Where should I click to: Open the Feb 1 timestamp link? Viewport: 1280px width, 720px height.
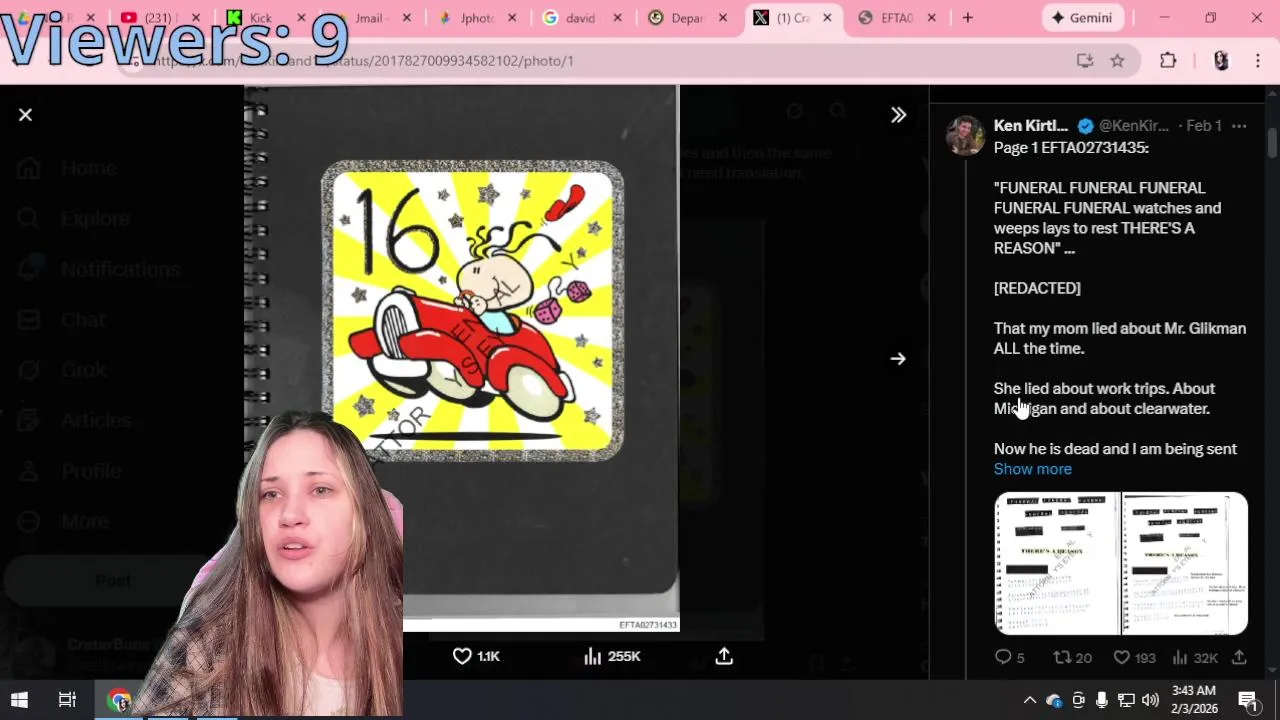pyautogui.click(x=1204, y=126)
